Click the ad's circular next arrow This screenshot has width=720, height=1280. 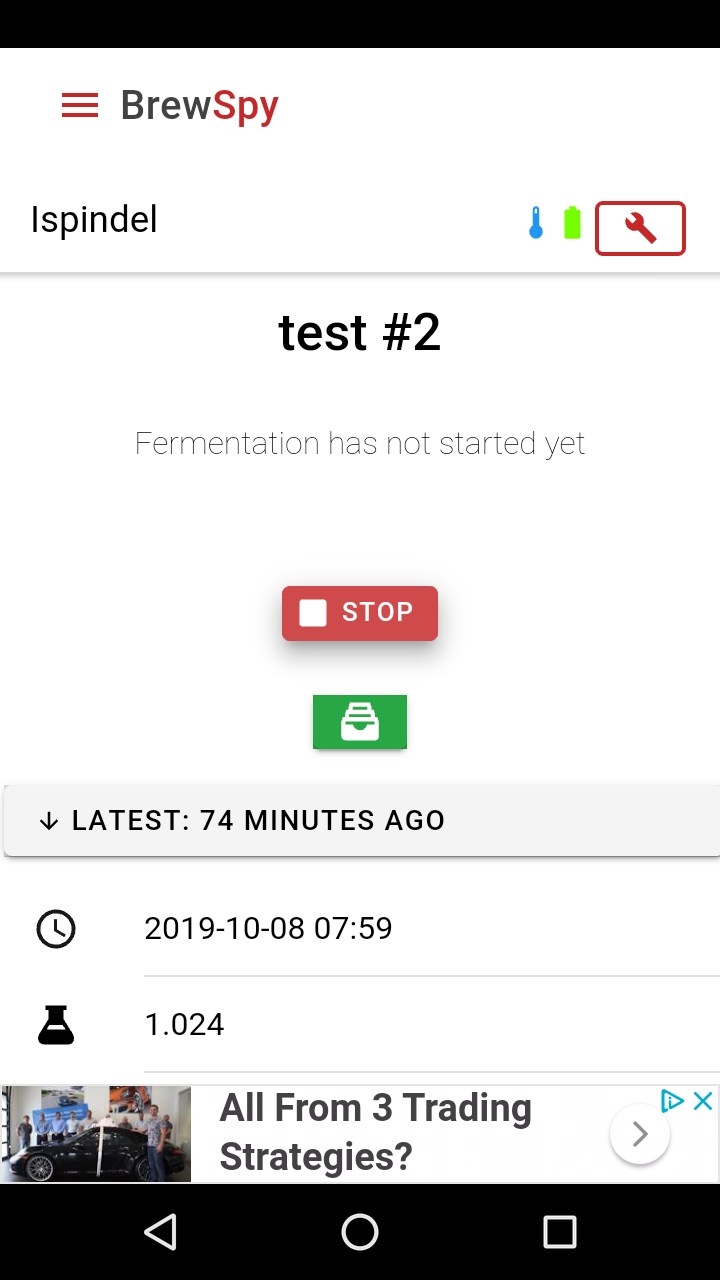click(640, 1134)
